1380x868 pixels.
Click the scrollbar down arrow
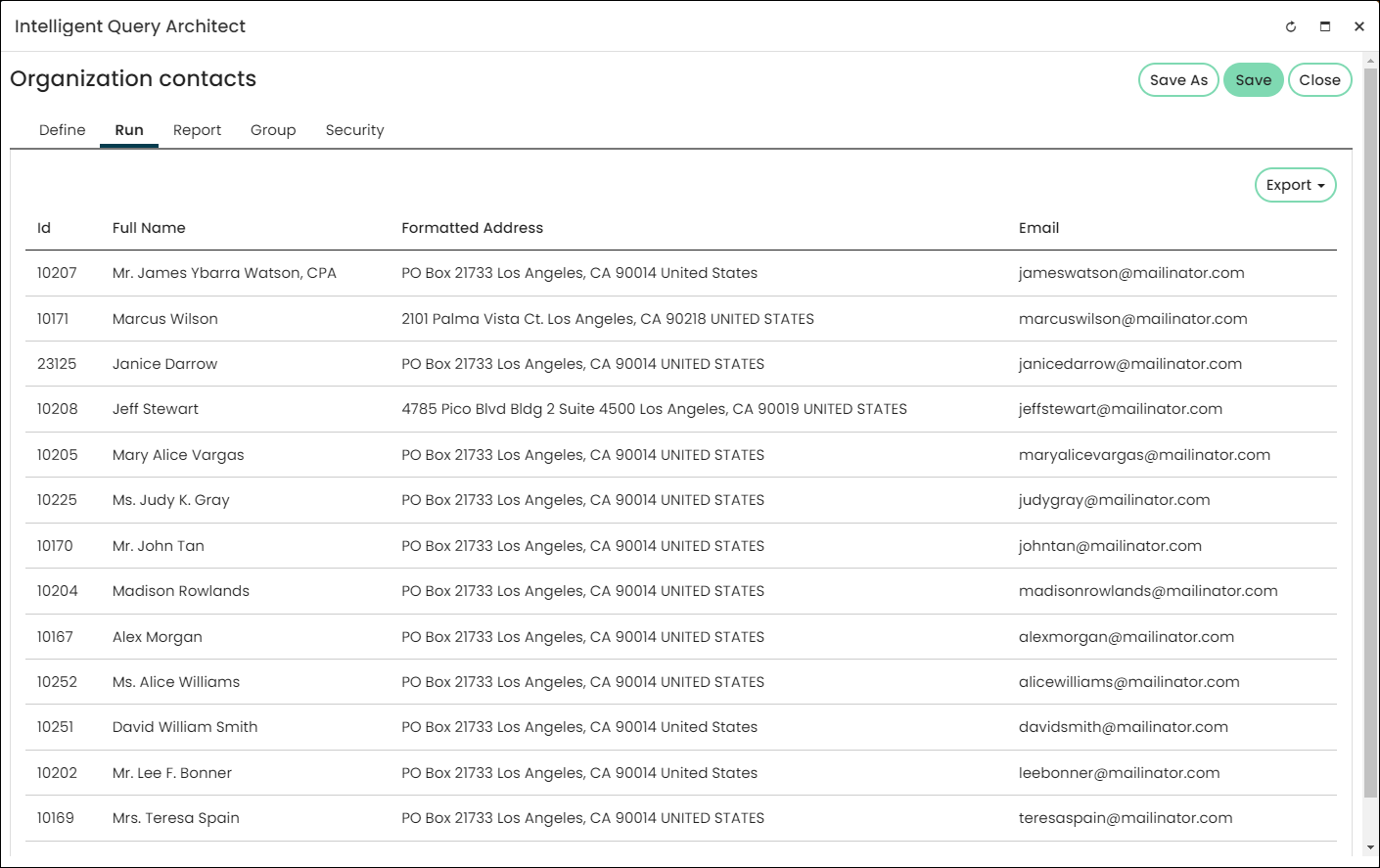point(1370,848)
